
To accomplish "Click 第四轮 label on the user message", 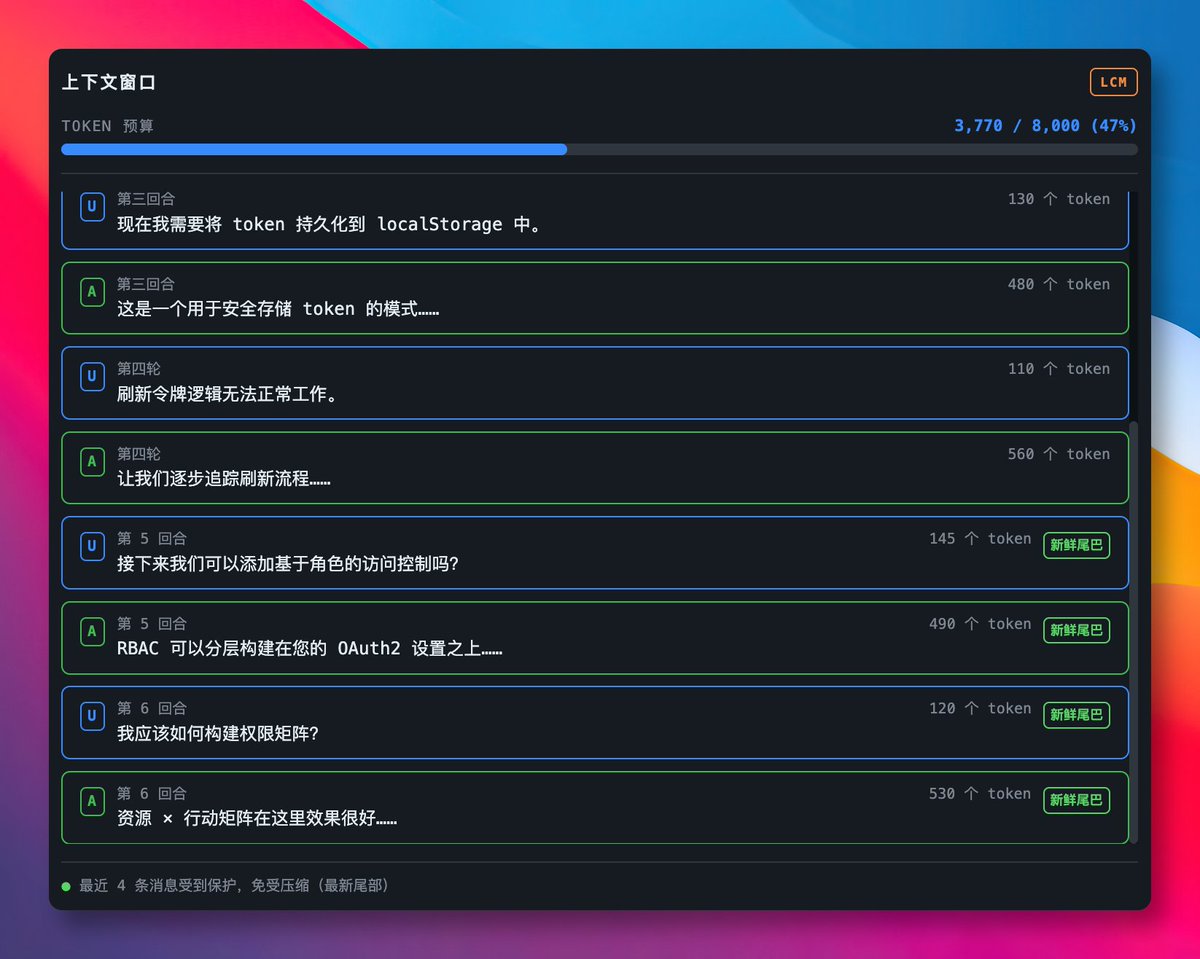I will point(138,369).
